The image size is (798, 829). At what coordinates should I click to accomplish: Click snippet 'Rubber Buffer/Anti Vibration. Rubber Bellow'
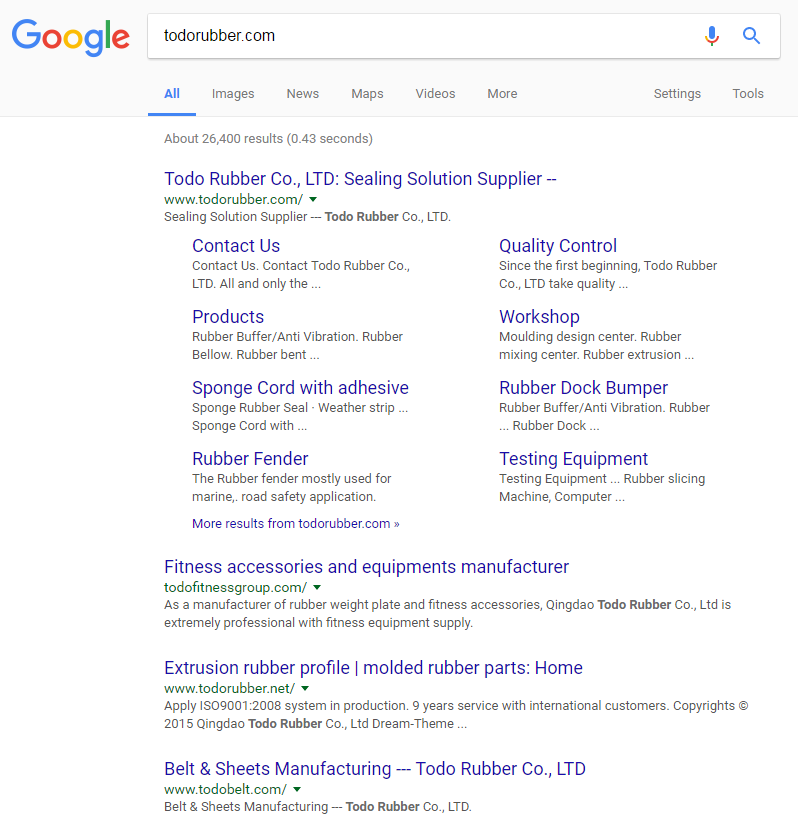297,346
